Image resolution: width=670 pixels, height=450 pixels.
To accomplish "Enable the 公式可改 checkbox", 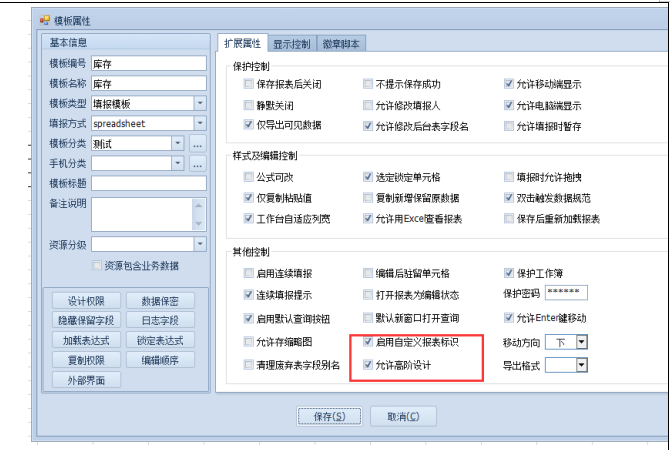I will click(x=249, y=176).
